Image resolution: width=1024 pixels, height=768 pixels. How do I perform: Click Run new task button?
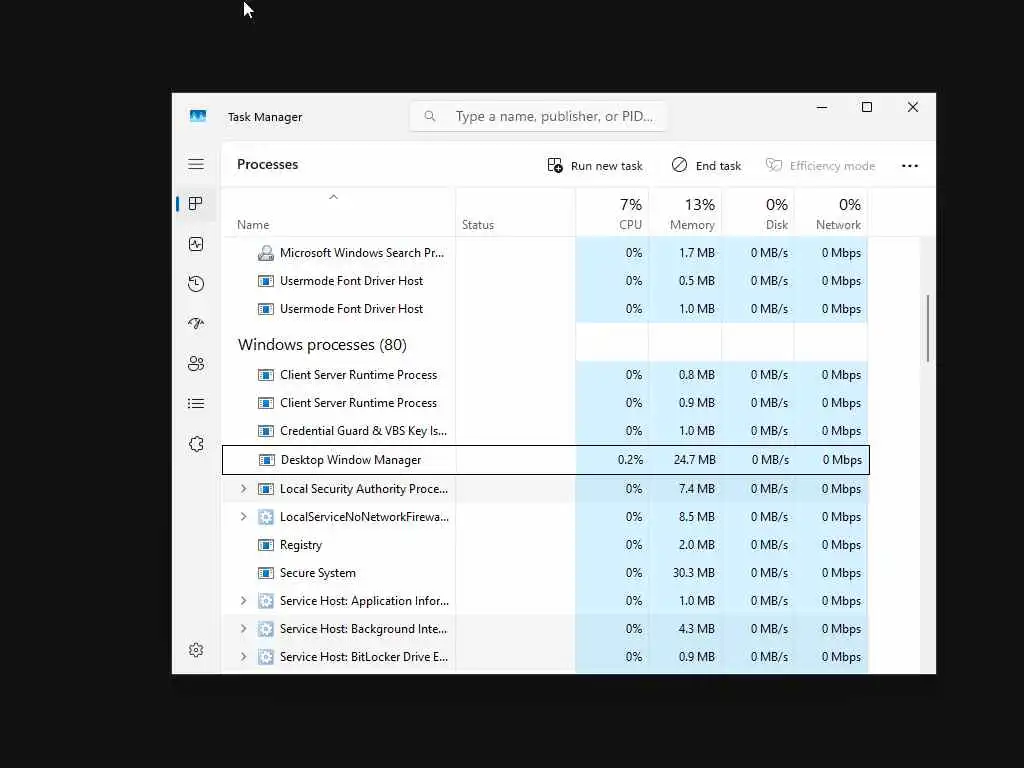point(595,166)
